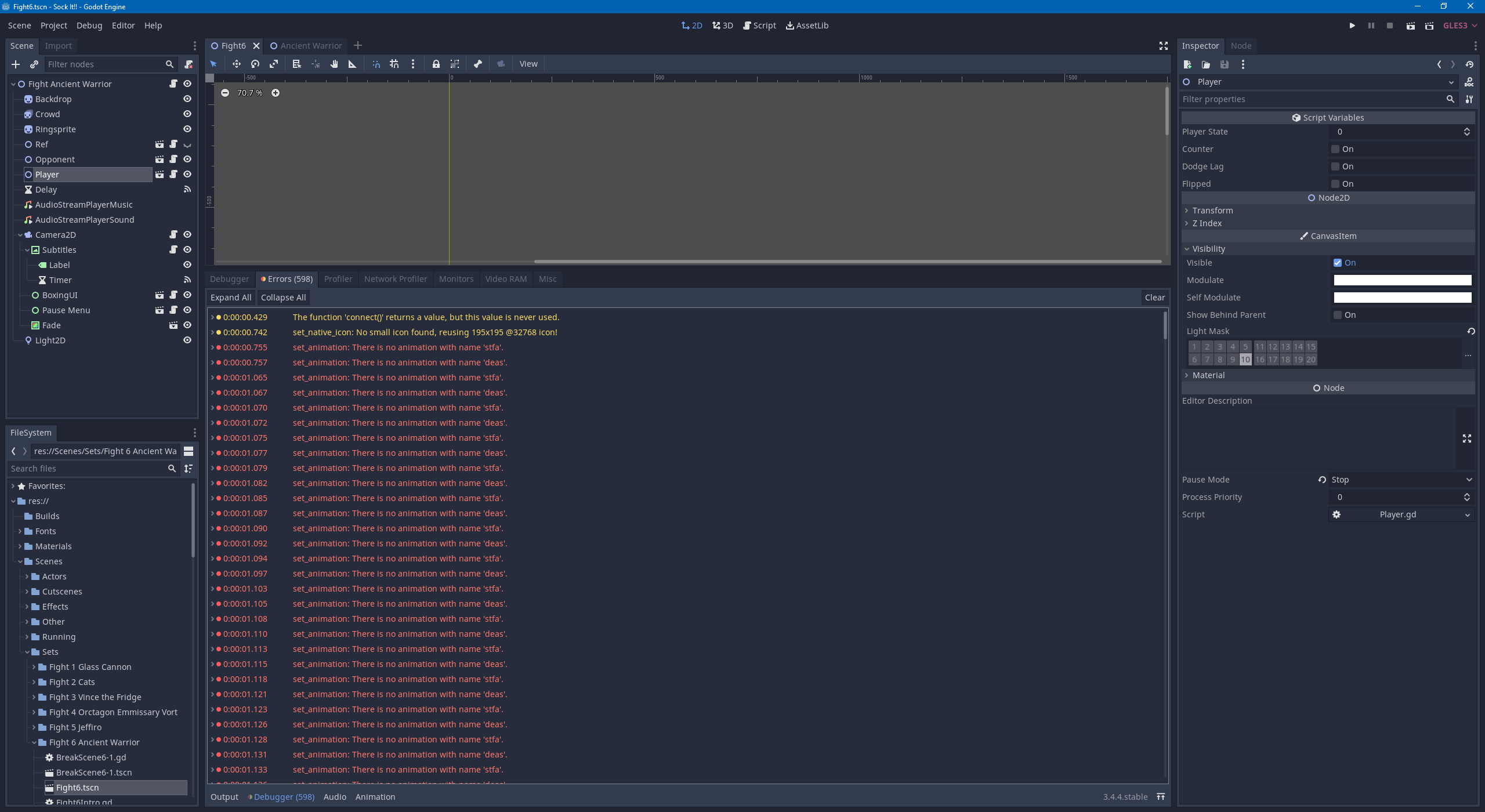
Task: Instance a child scene via the chain icon
Action: (x=34, y=64)
